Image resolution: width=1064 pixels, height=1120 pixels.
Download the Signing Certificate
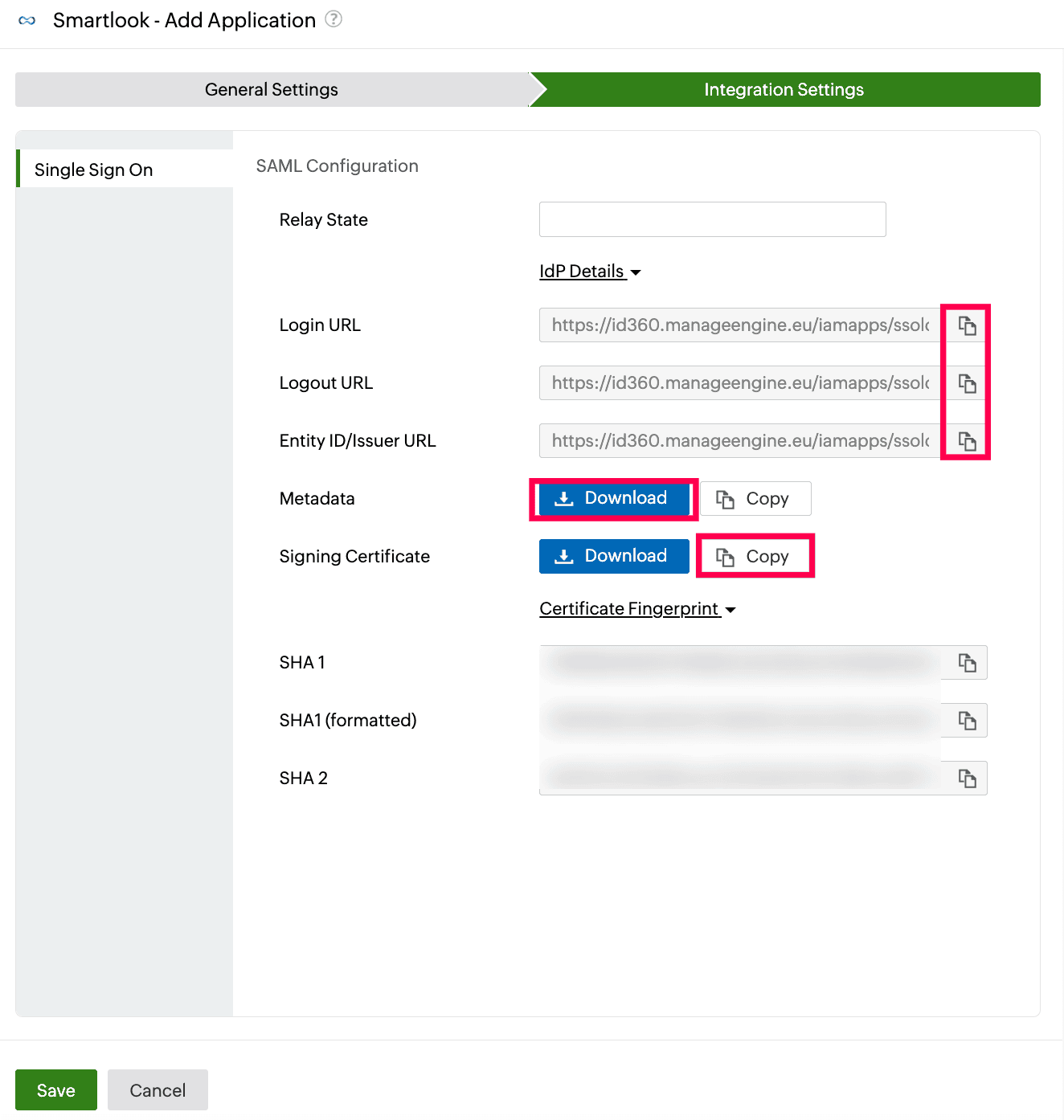(x=613, y=556)
